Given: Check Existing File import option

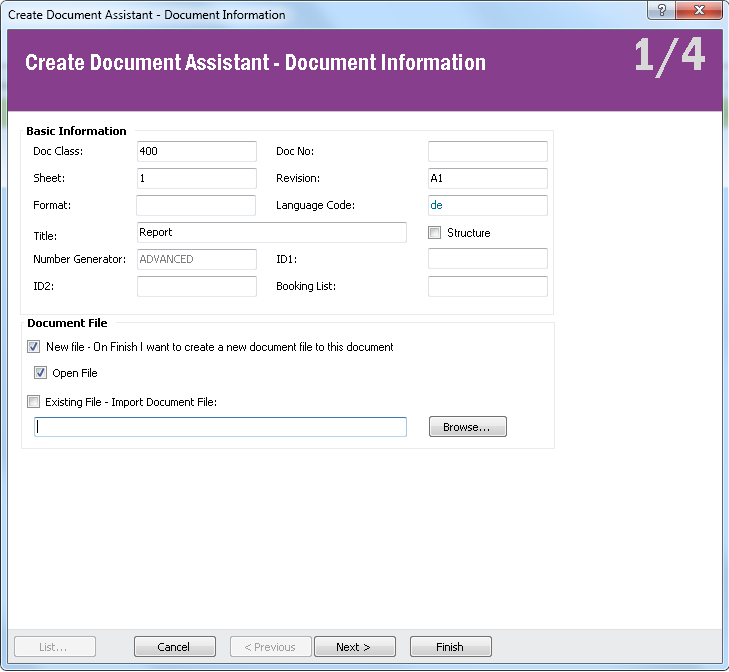Looking at the screenshot, I should tap(34, 402).
